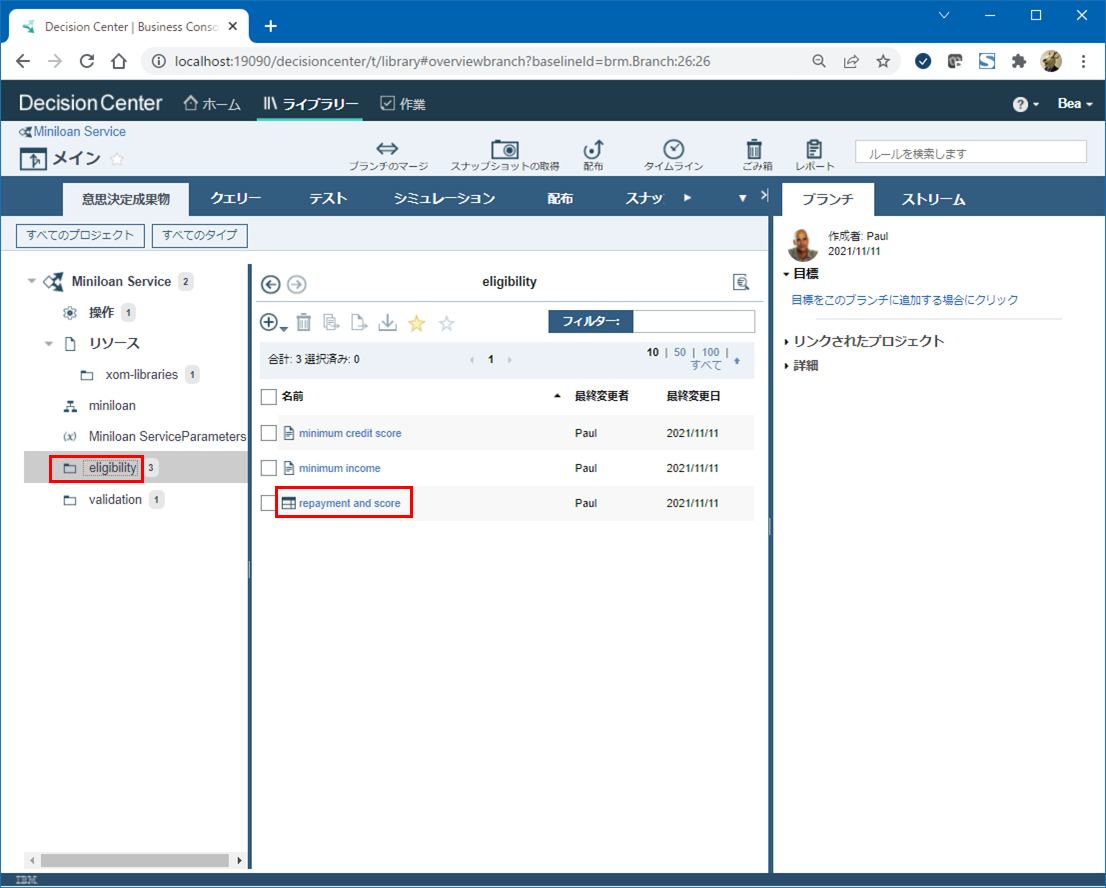The width and height of the screenshot is (1106, 888).
Task: Switch to the クエリー tab
Action: 236,198
